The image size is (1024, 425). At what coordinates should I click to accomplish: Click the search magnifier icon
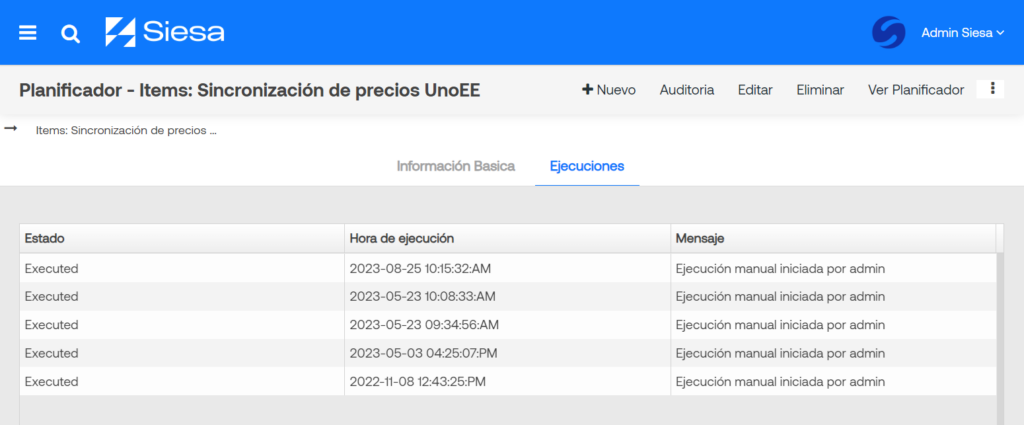pos(71,33)
